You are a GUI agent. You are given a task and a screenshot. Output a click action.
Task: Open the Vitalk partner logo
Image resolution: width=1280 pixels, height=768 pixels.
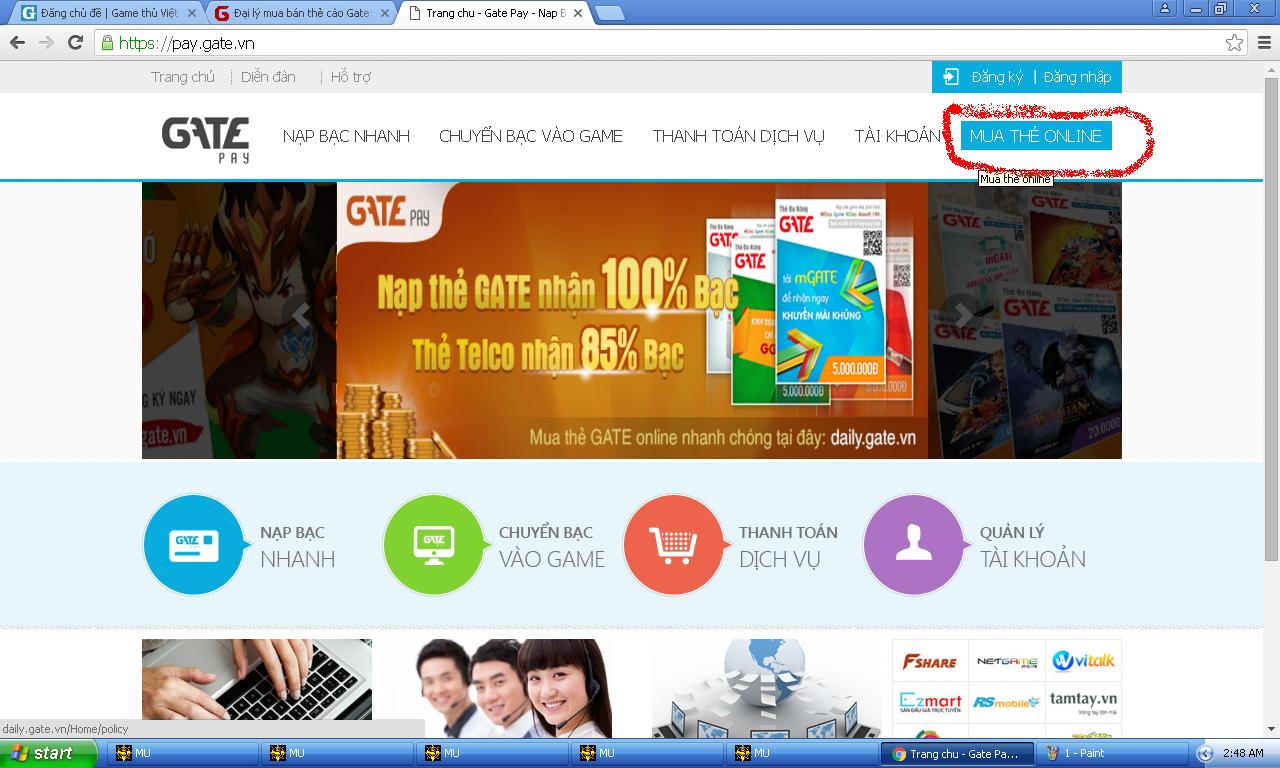point(1084,661)
